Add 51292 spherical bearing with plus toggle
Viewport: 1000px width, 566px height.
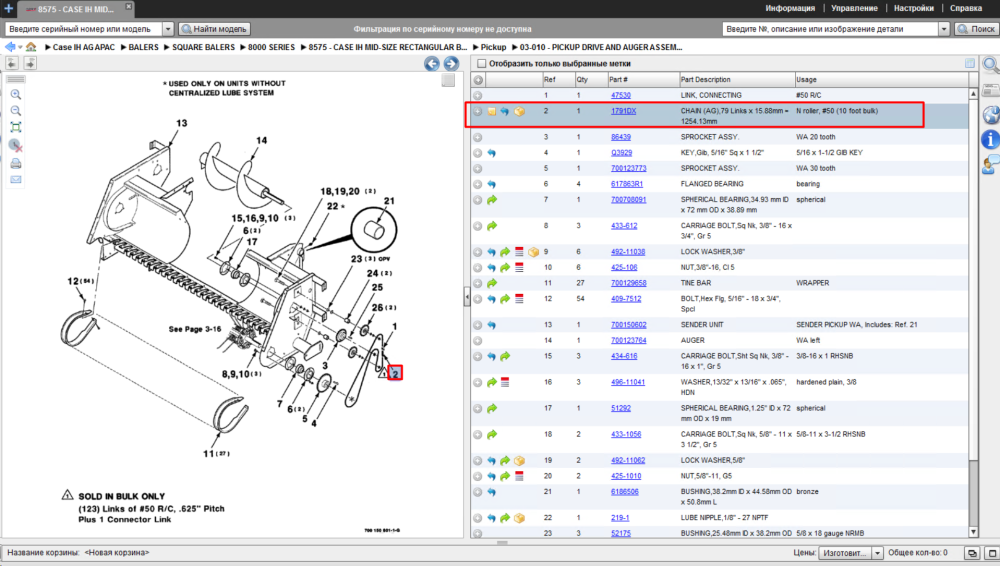[x=478, y=408]
